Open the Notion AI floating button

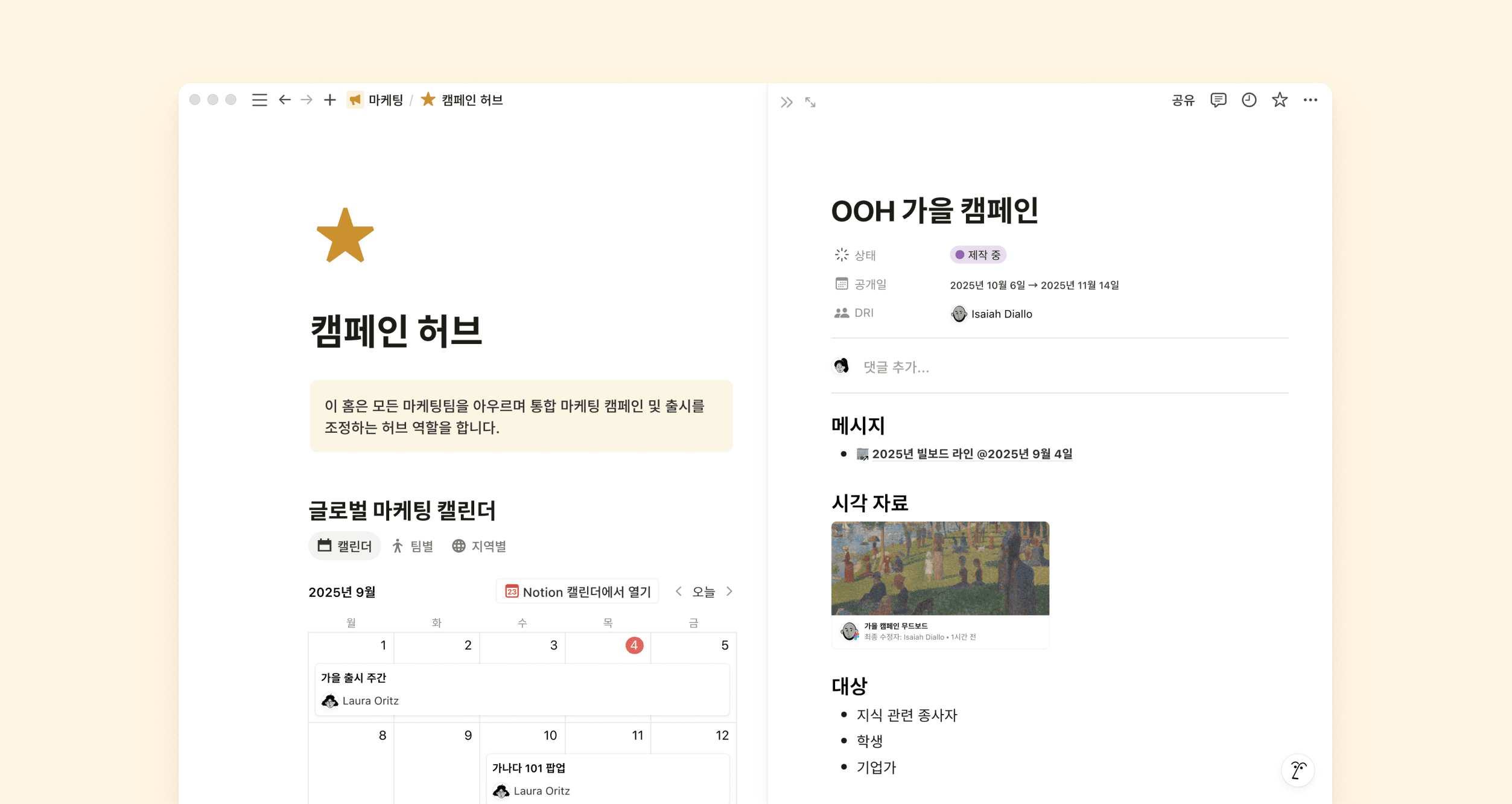click(x=1298, y=770)
